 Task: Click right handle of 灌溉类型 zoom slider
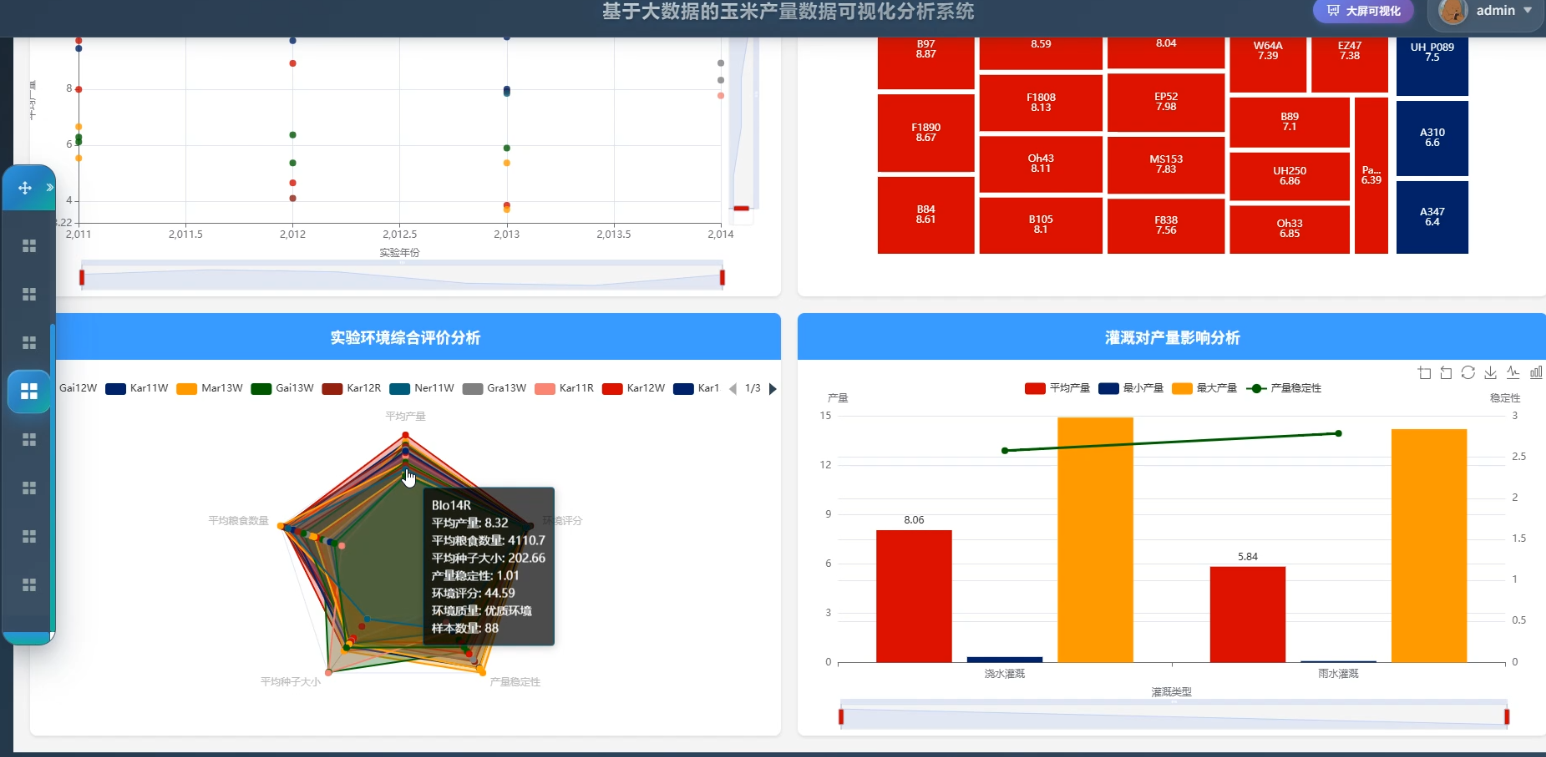[1506, 716]
